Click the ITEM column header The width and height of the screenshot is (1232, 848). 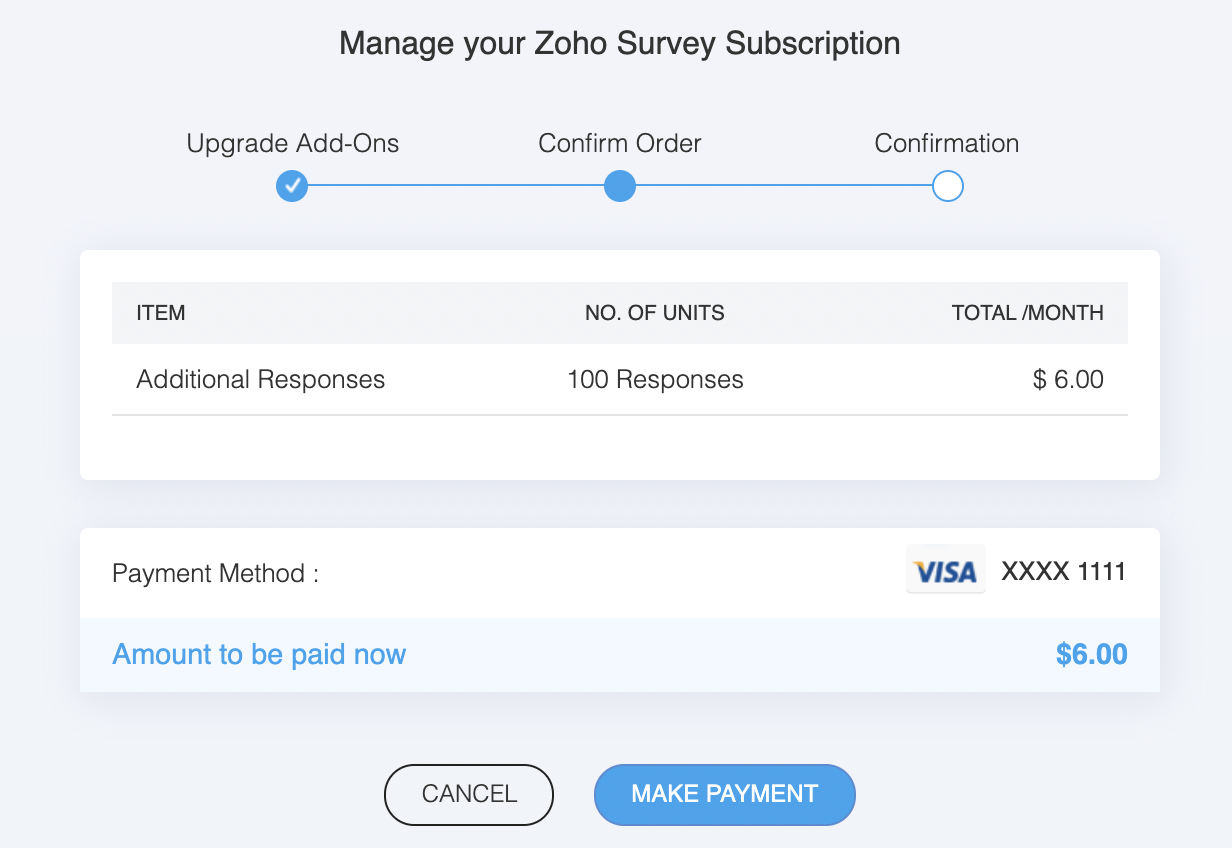coord(161,313)
